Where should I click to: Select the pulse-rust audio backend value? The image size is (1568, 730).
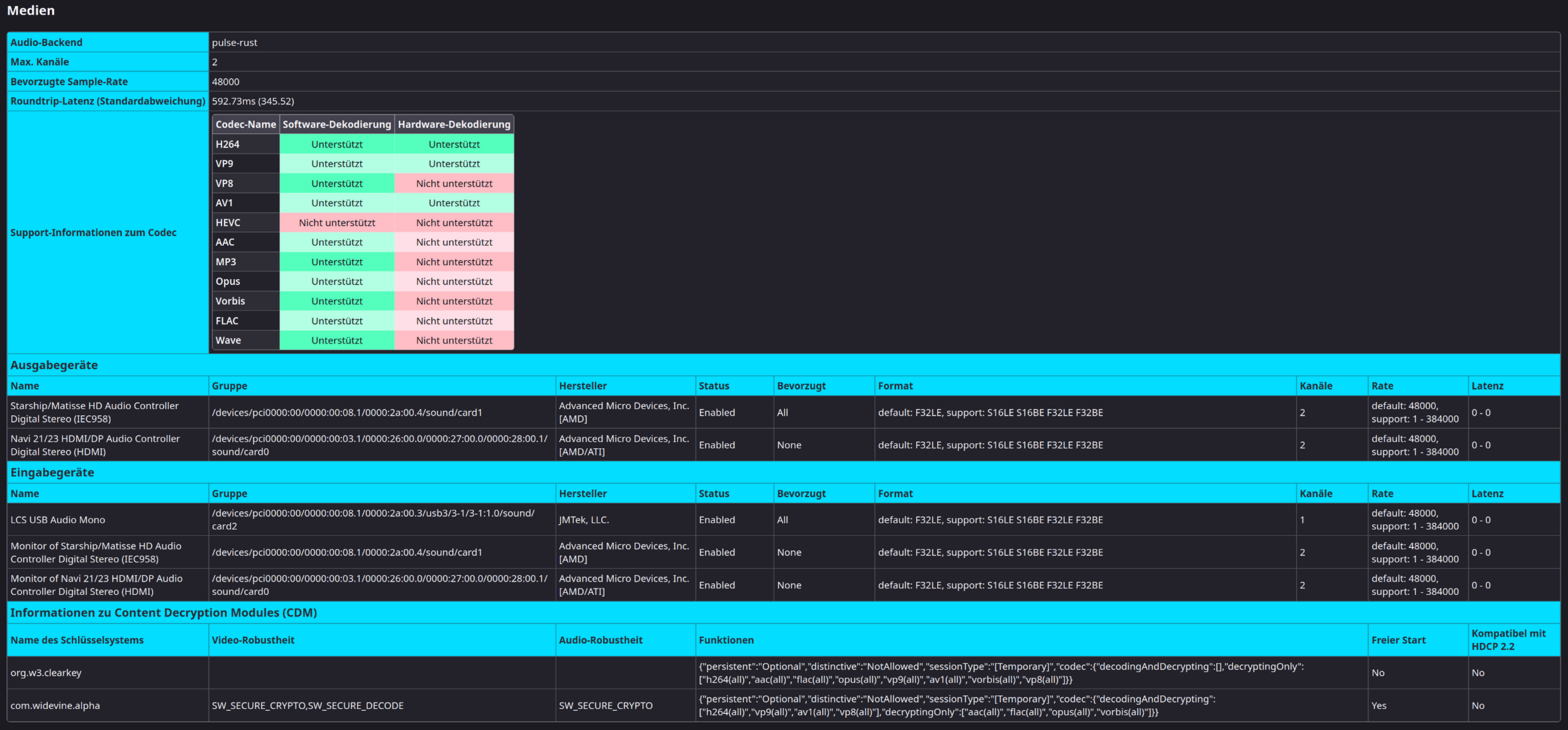point(234,42)
